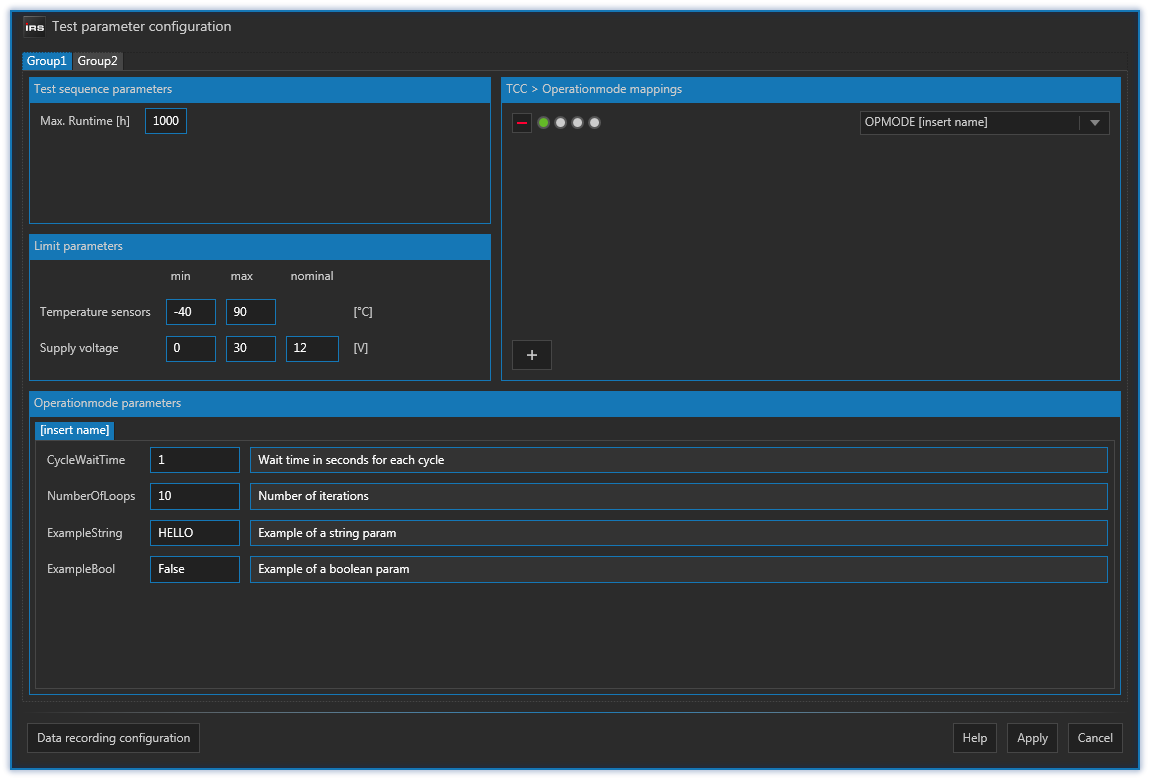Viewport: 1150px width, 780px height.
Task: Click Example of a string param description
Action: [678, 533]
